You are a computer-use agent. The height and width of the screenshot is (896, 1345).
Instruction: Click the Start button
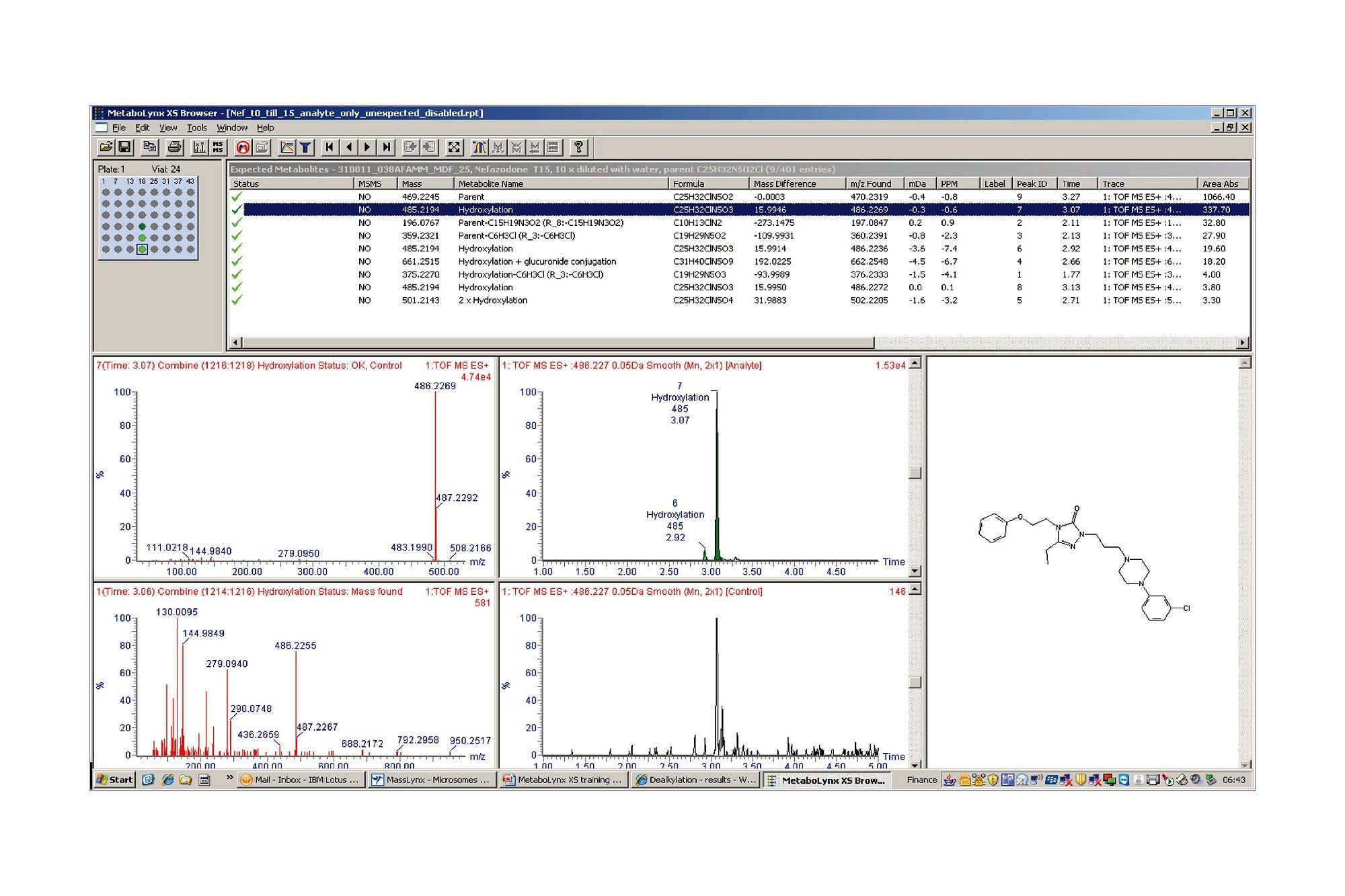click(115, 780)
